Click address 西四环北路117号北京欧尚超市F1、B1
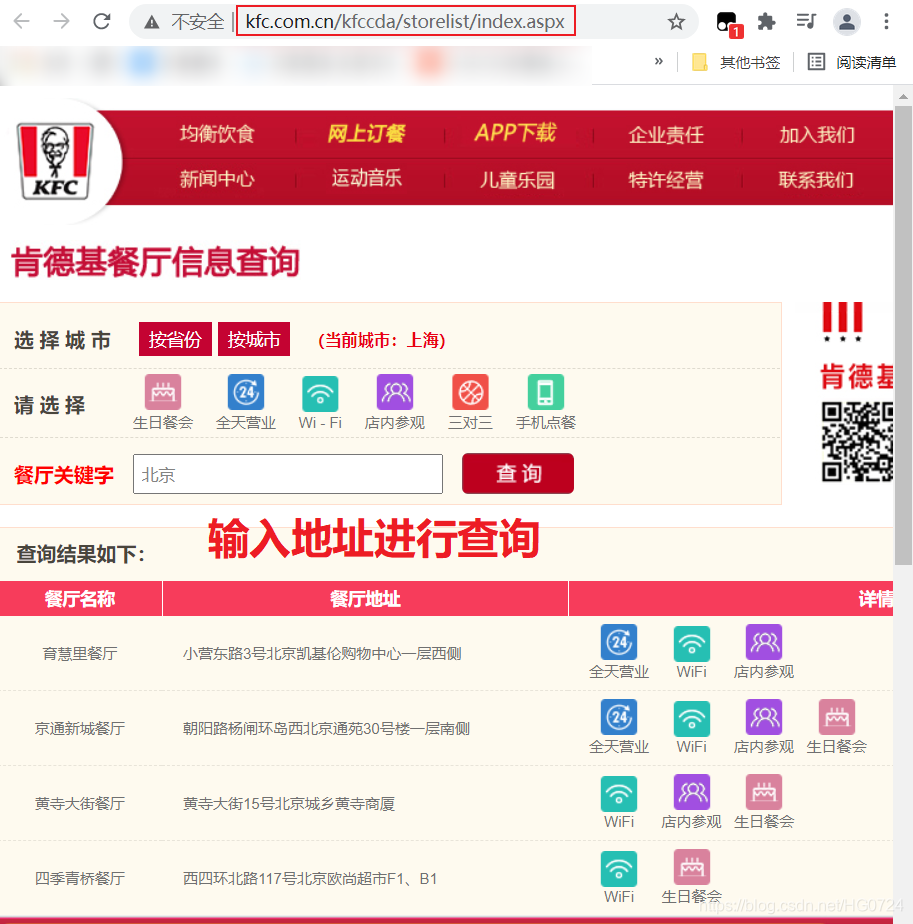Viewport: 913px width, 924px height. (x=310, y=879)
